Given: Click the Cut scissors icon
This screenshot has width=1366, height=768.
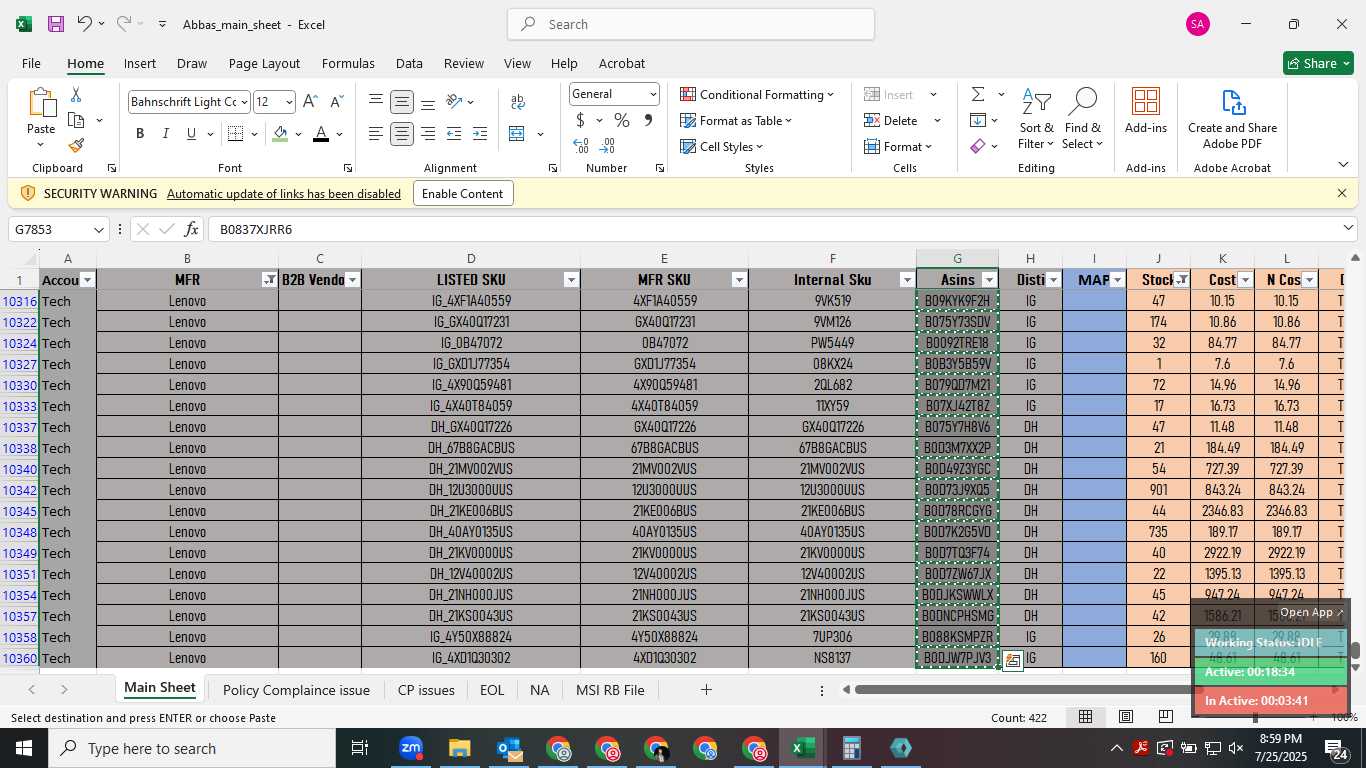Looking at the screenshot, I should pos(76,95).
